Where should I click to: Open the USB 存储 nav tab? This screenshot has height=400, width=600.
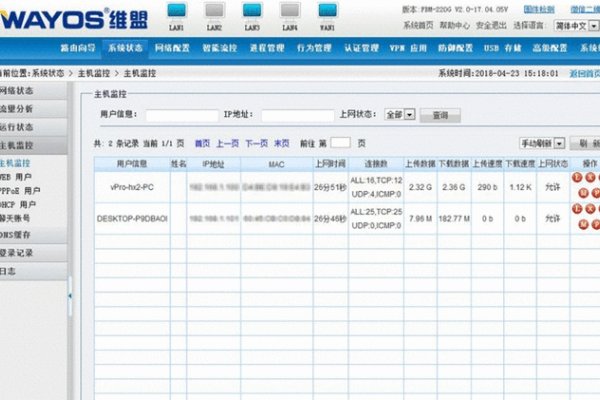coord(502,48)
